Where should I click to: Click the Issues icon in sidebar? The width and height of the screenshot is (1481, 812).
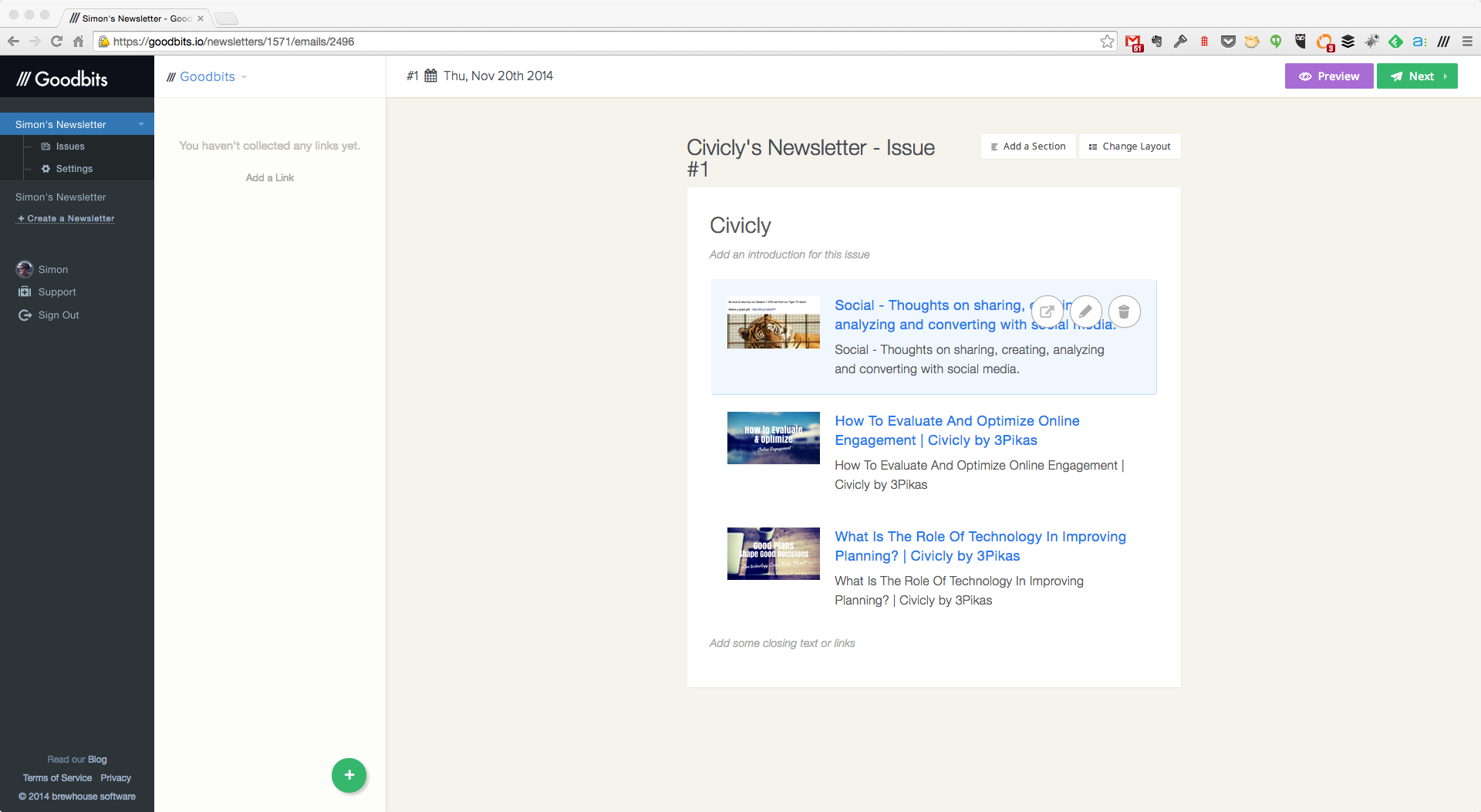pyautogui.click(x=46, y=147)
